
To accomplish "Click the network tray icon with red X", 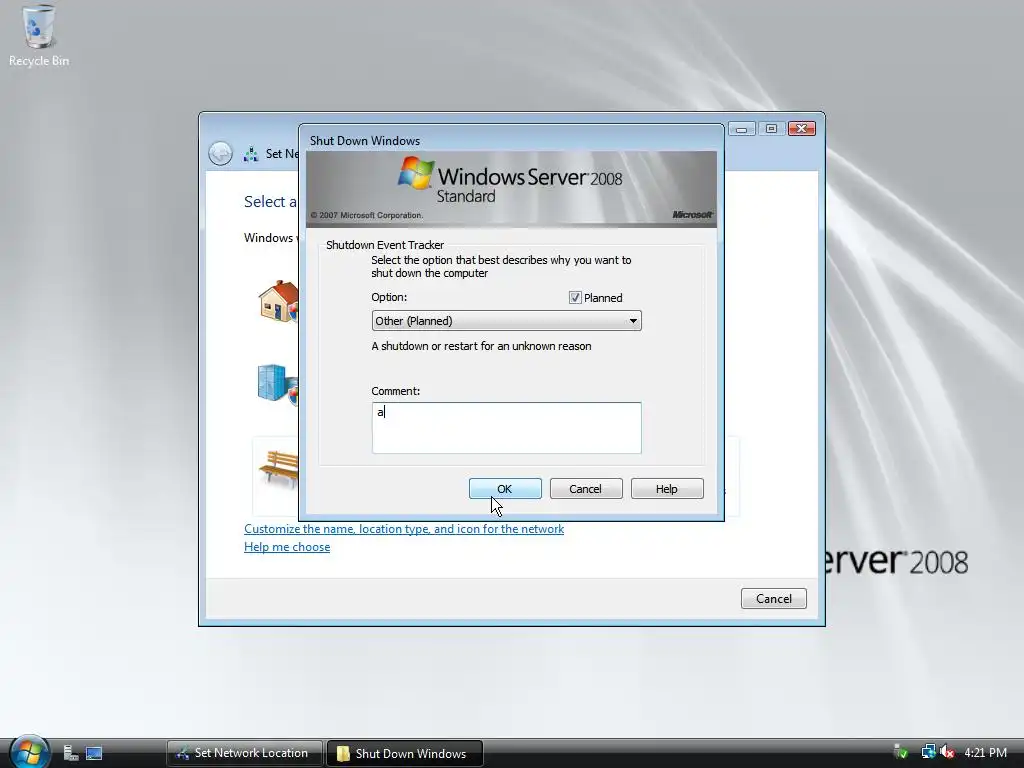I will [x=947, y=752].
